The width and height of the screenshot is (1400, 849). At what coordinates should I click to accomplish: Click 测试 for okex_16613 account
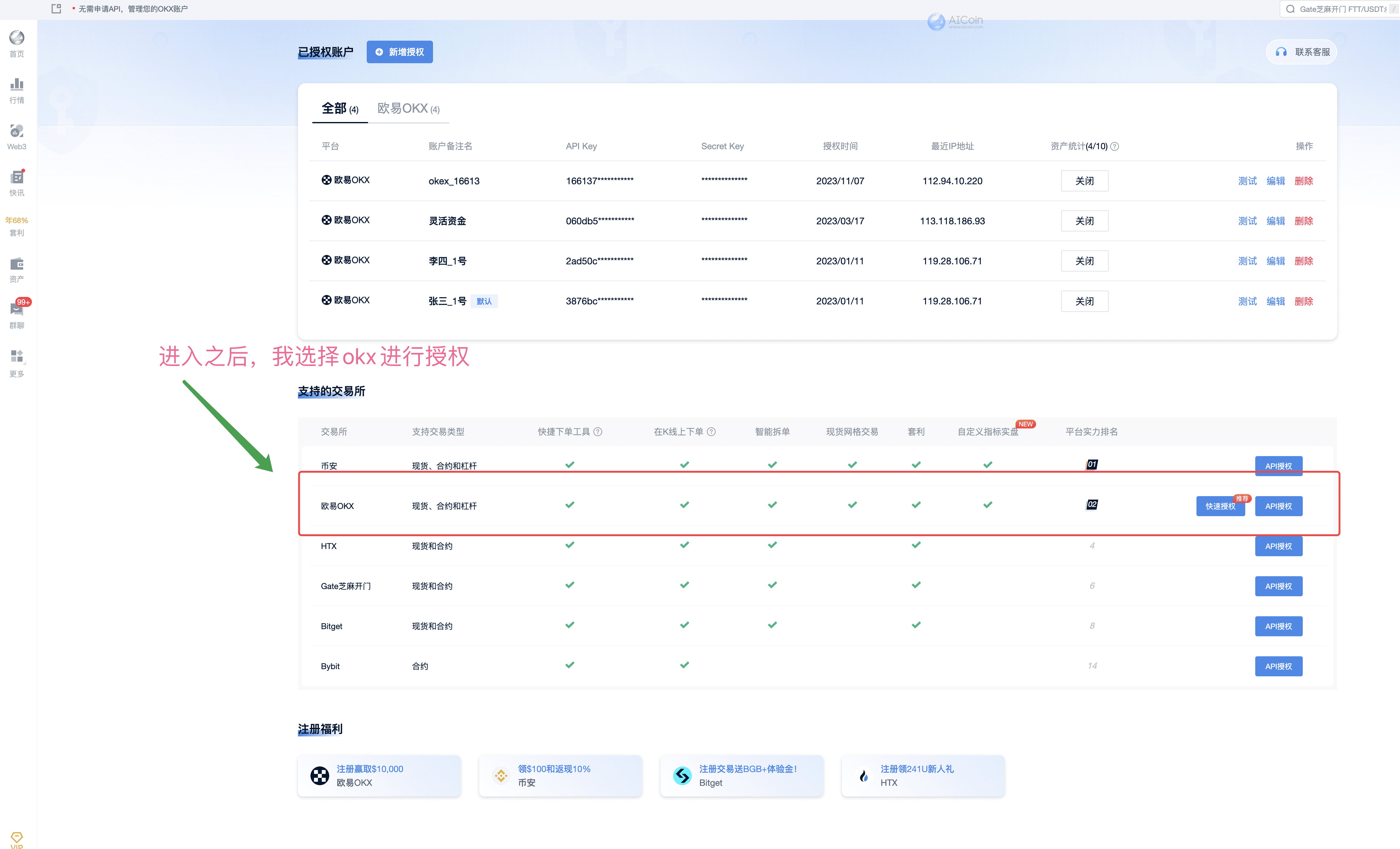tap(1247, 181)
